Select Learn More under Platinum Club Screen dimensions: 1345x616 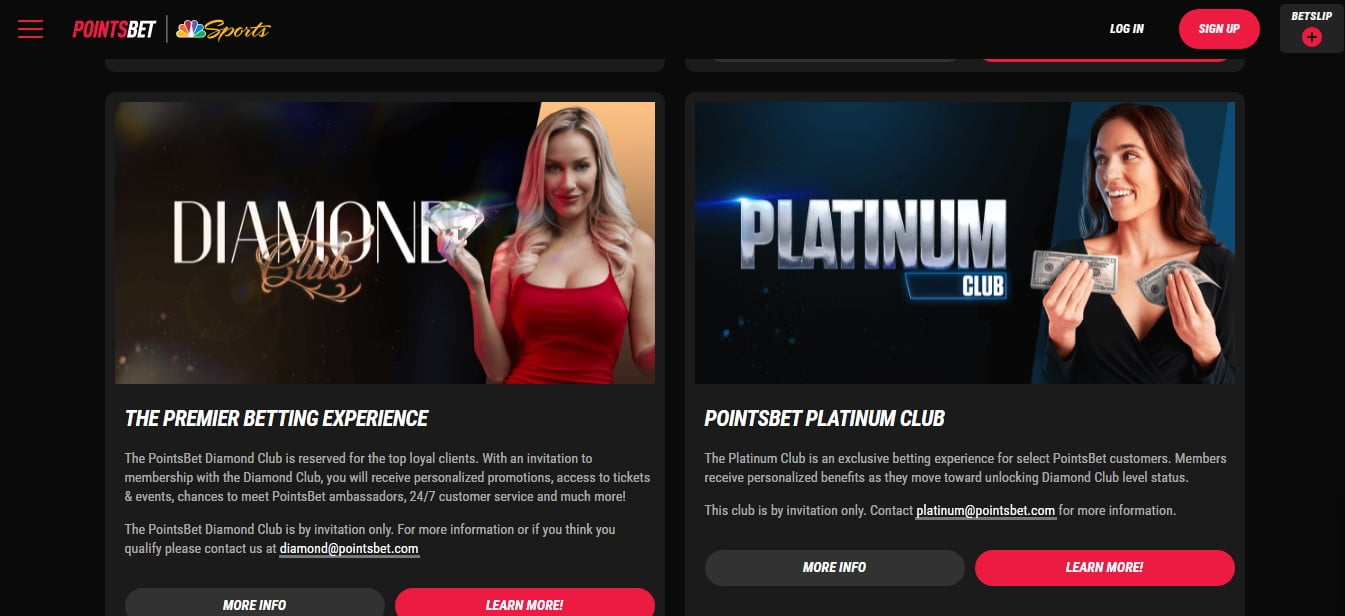1105,567
